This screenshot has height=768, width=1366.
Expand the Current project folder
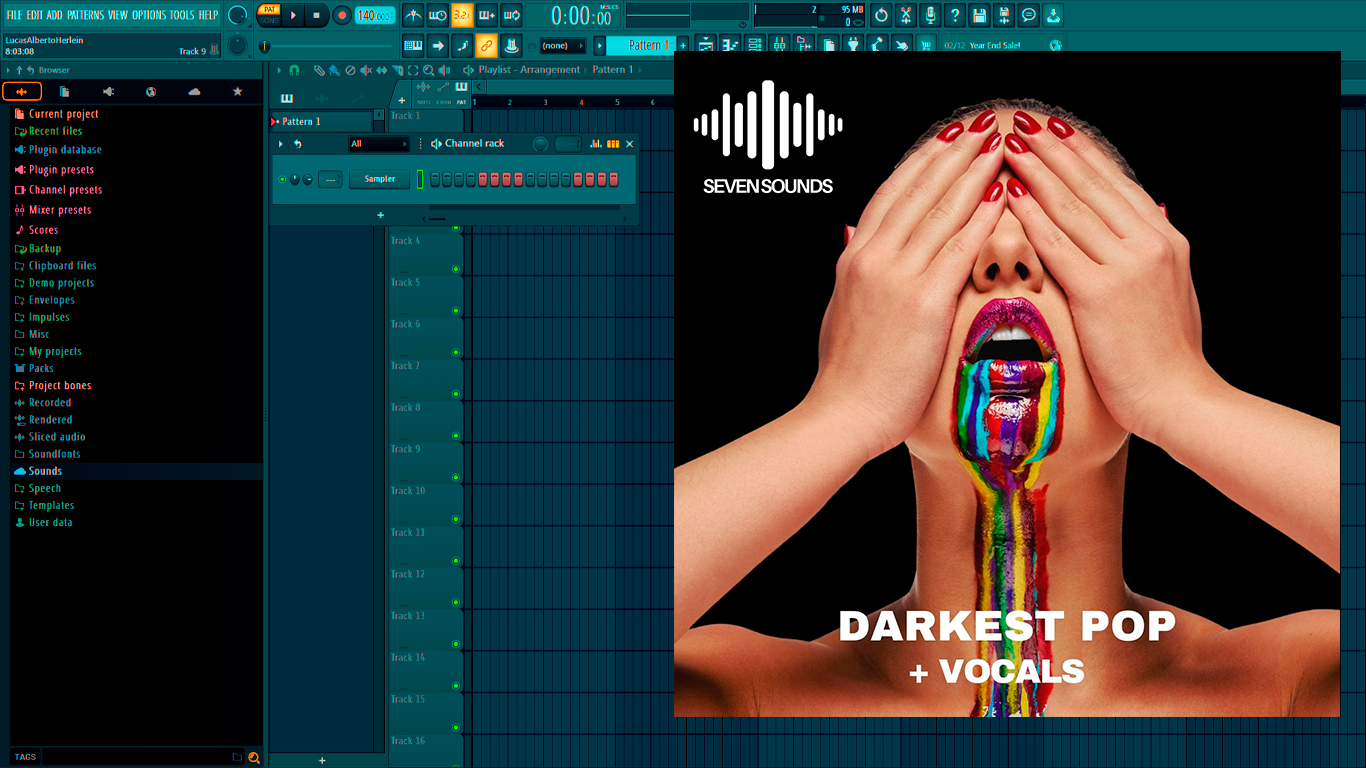click(63, 114)
